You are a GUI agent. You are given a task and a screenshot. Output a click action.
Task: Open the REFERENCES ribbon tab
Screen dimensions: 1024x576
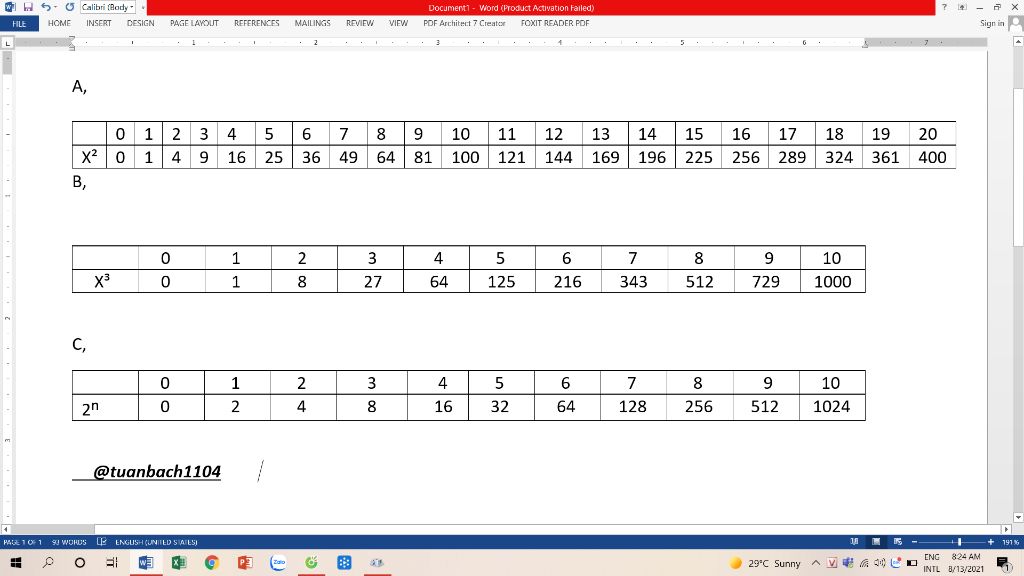coord(257,24)
